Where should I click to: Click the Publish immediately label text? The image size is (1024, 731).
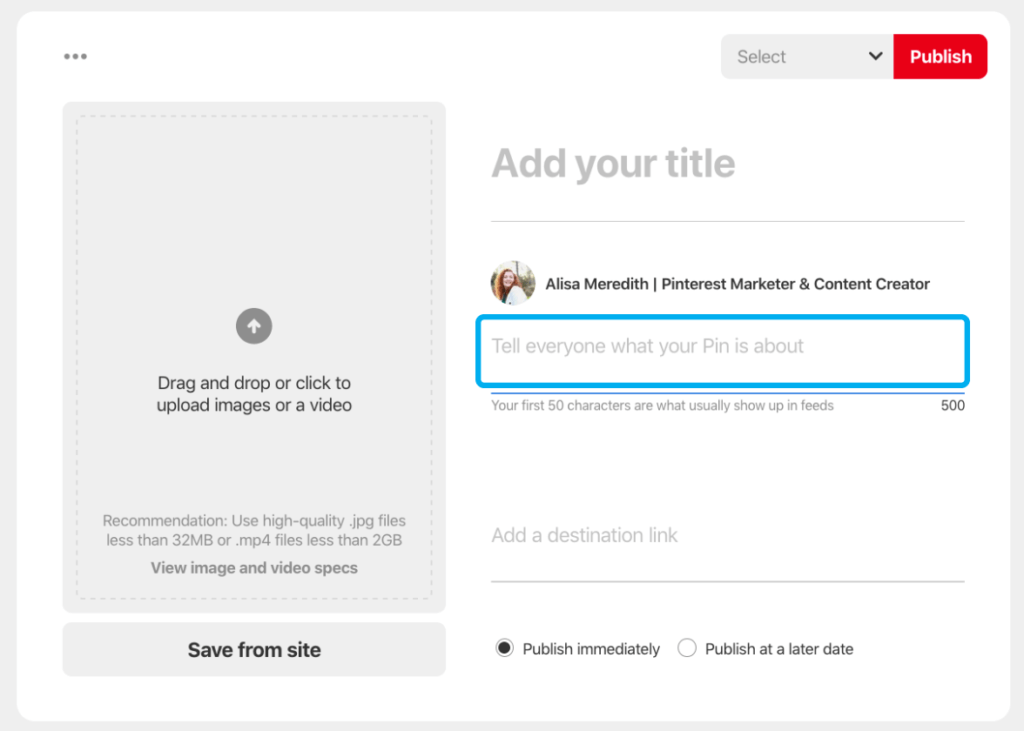point(591,649)
